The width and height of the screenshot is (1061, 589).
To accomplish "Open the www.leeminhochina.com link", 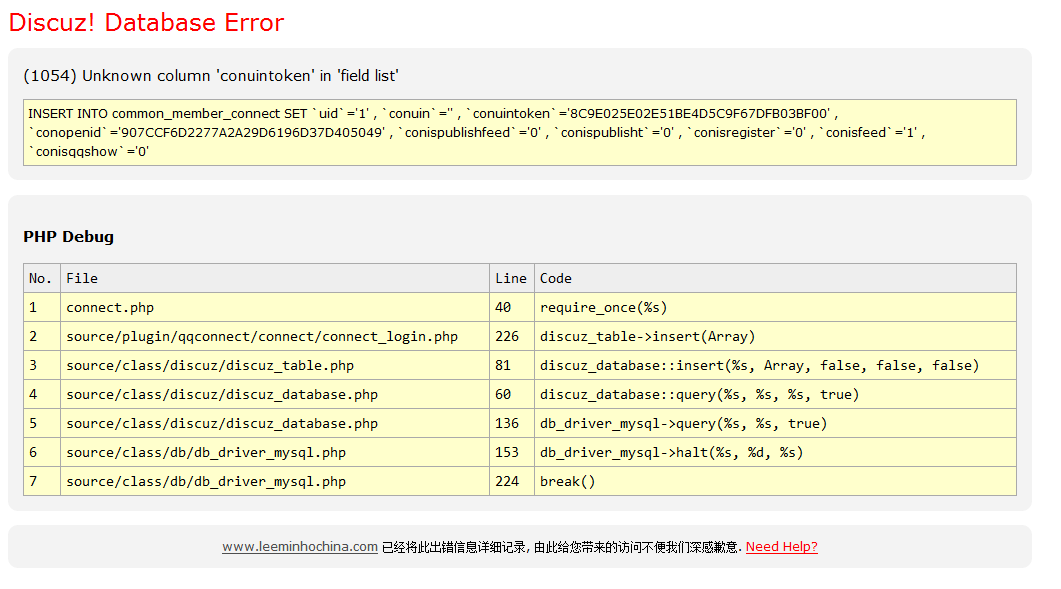I will [300, 546].
